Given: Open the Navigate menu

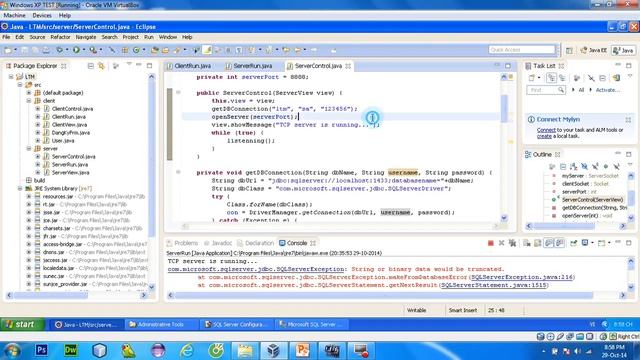Looking at the screenshot, I should tap(86, 37).
